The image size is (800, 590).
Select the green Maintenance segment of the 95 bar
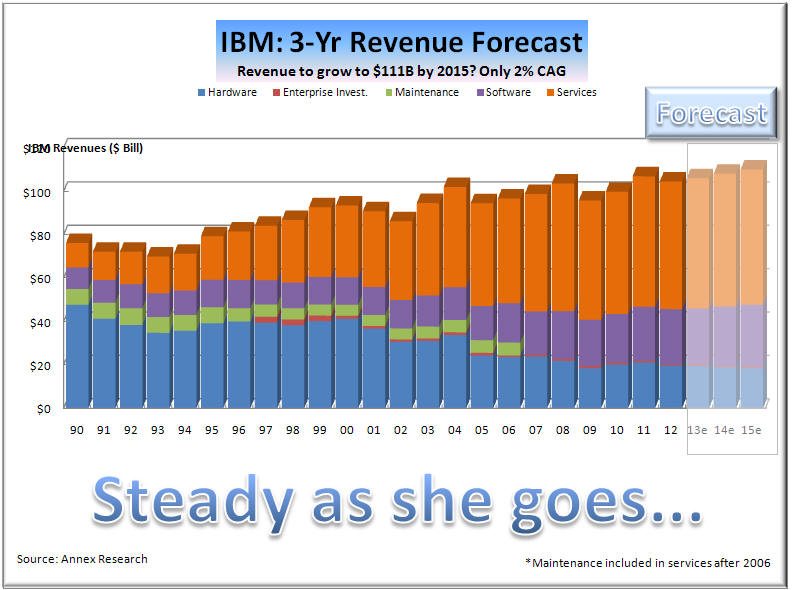point(212,315)
